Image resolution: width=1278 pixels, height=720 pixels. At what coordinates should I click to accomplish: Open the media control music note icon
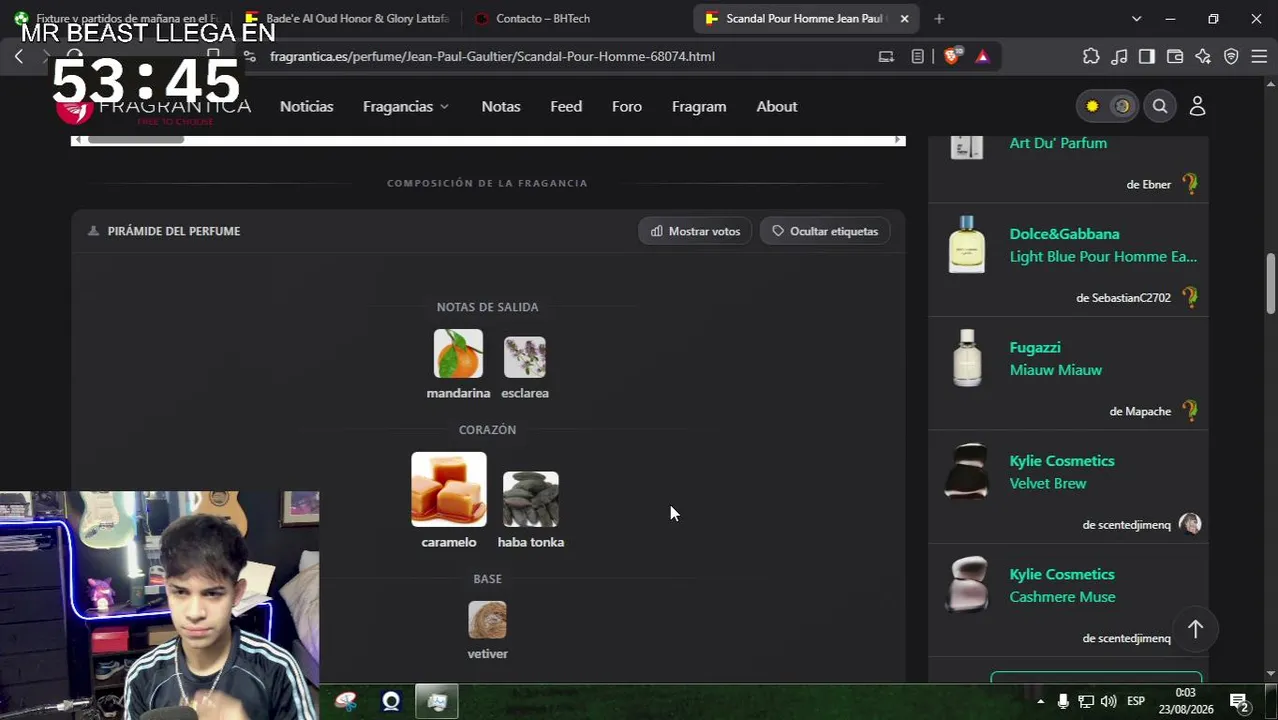[1119, 56]
